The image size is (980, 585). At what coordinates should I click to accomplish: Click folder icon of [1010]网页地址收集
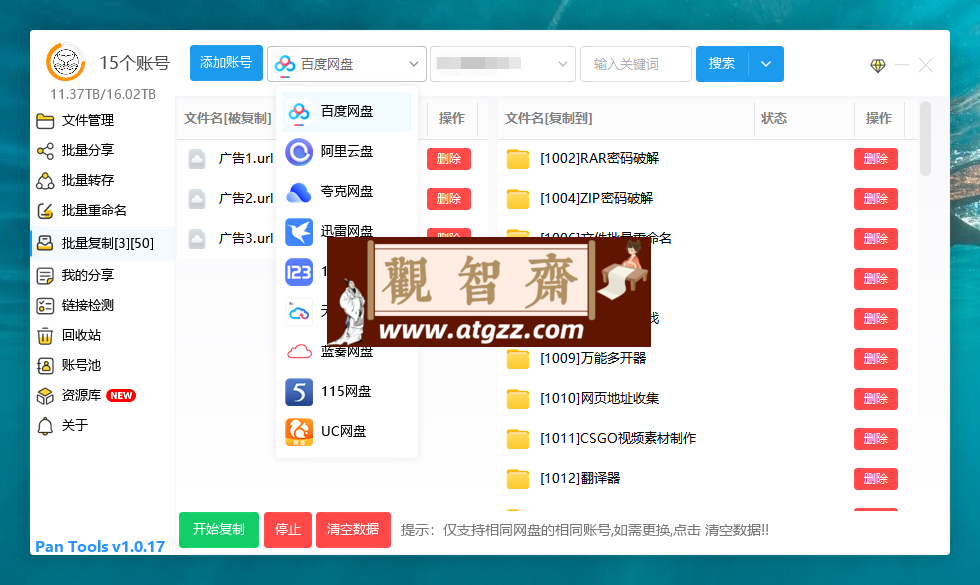518,399
